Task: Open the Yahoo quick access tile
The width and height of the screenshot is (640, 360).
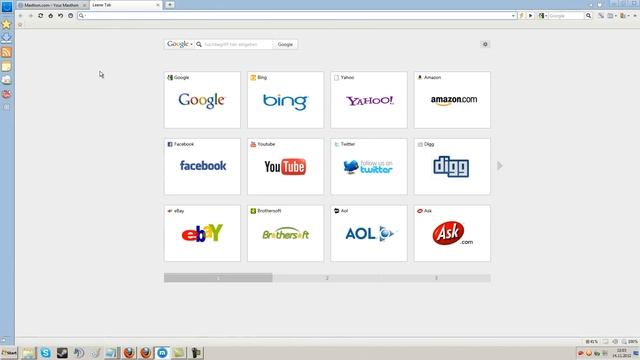Action: [369, 100]
